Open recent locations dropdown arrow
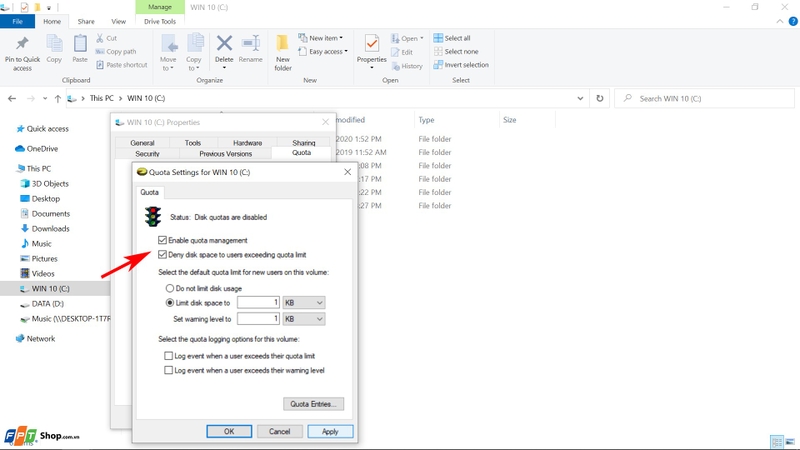 point(45,98)
